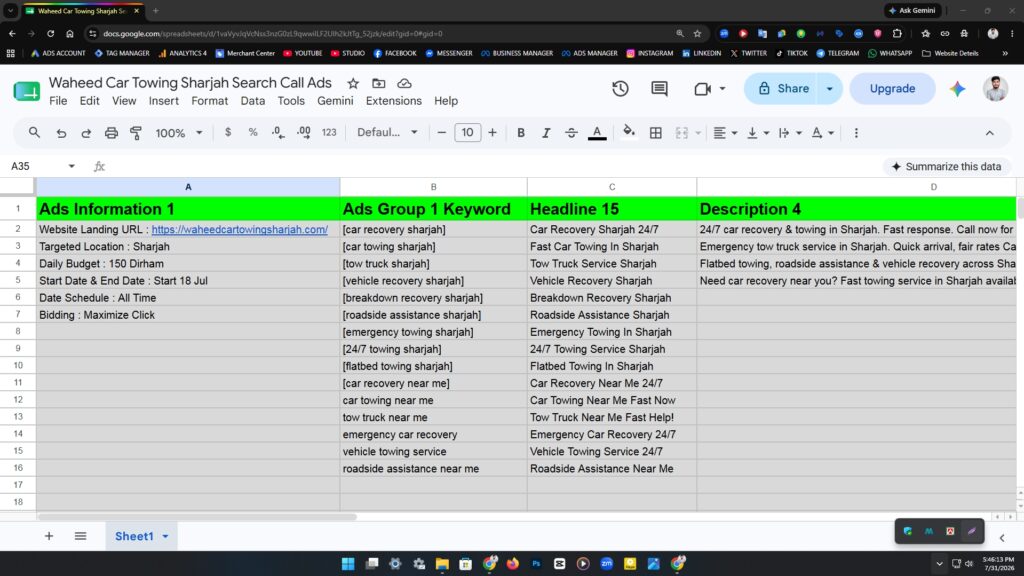The image size is (1024, 576).
Task: Open the Edit menu
Action: pyautogui.click(x=89, y=101)
